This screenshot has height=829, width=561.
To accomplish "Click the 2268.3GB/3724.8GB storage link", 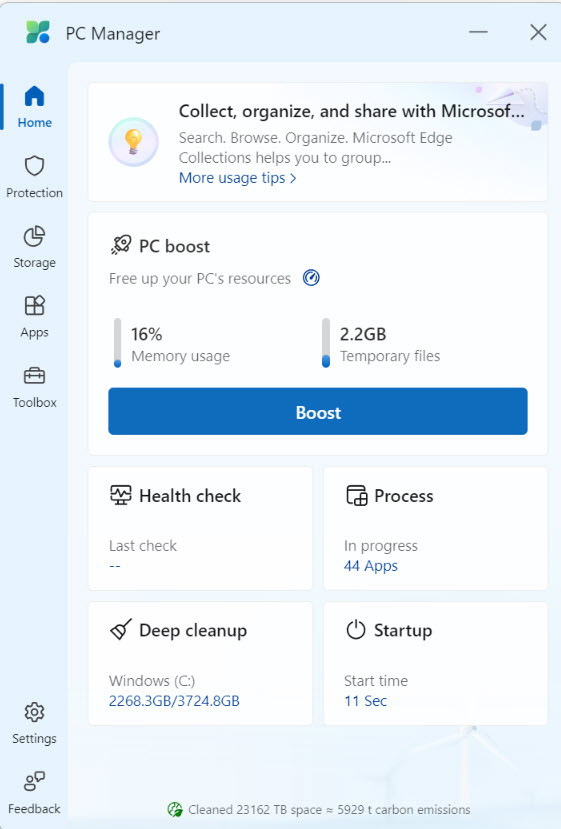I will pos(174,701).
